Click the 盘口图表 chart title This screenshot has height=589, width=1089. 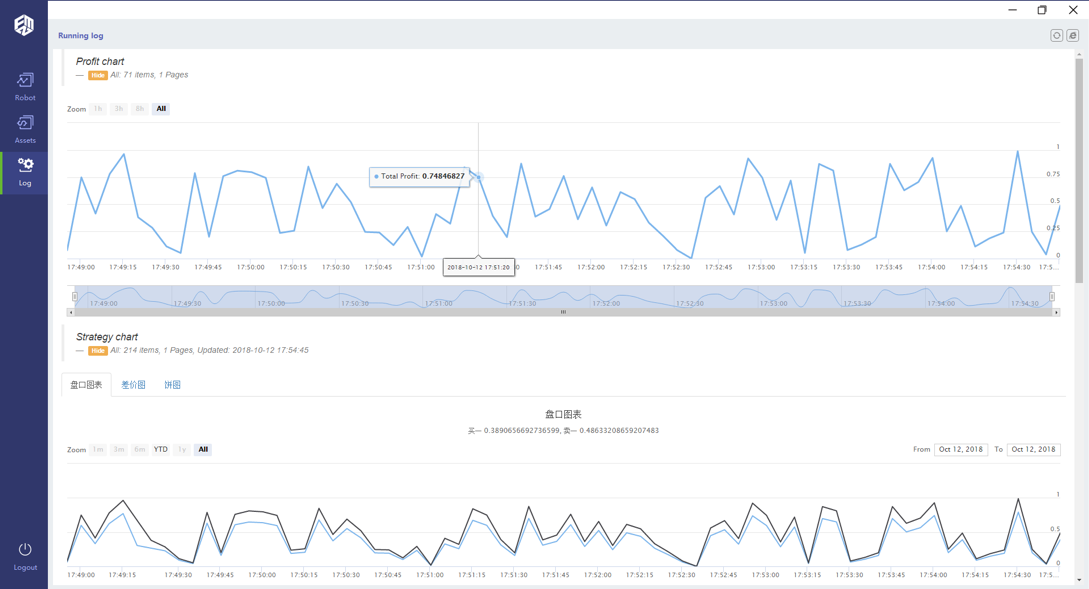pos(563,415)
